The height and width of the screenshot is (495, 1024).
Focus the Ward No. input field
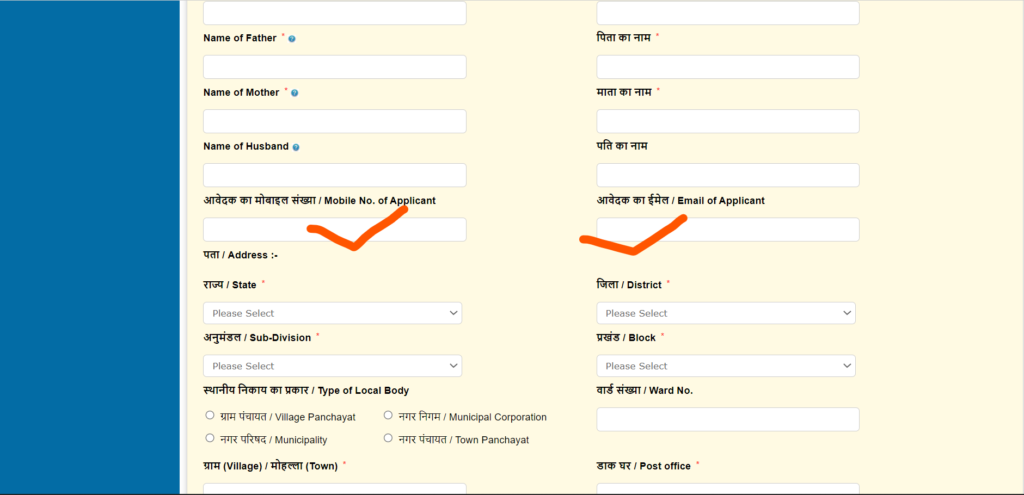click(x=728, y=419)
